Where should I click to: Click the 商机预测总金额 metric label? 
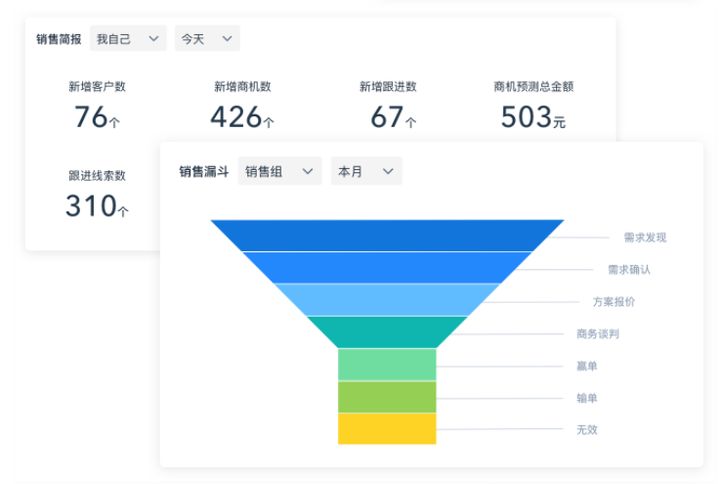click(533, 86)
